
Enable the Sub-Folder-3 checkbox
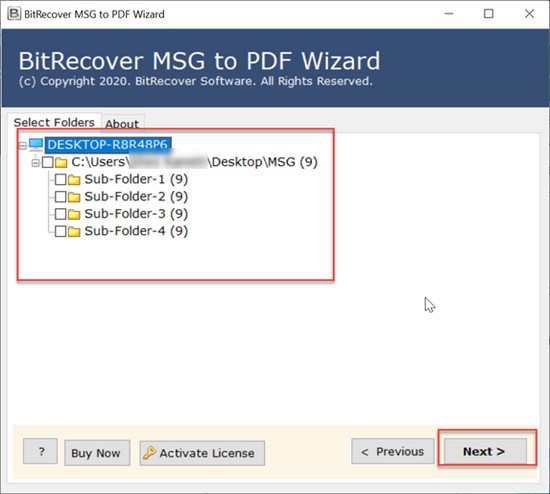click(60, 214)
